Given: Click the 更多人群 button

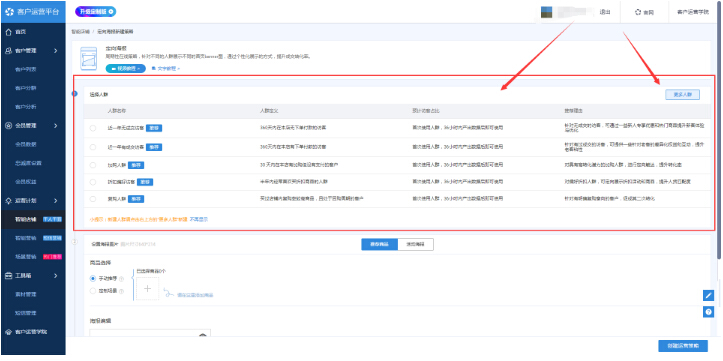Looking at the screenshot, I should click(x=682, y=95).
